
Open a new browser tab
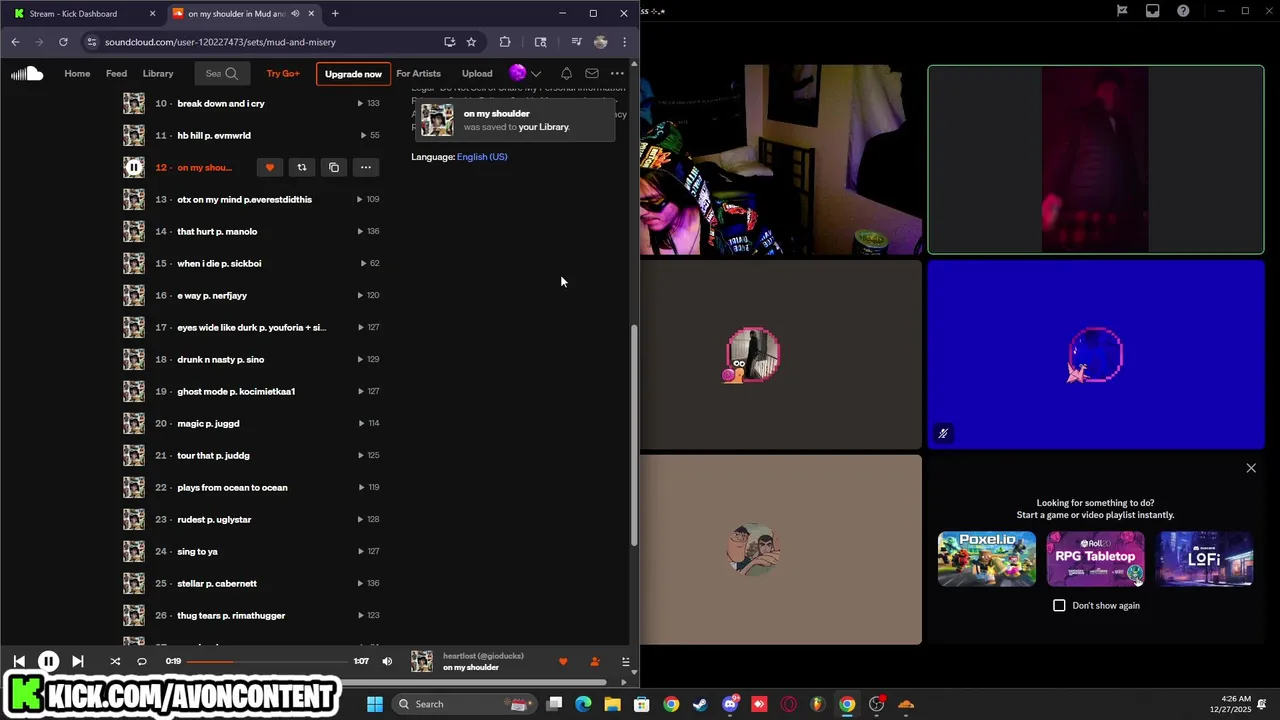(x=335, y=13)
